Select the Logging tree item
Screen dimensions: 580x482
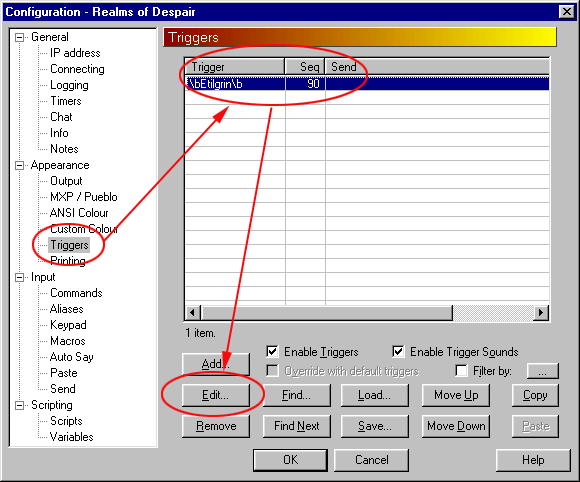coord(69,85)
